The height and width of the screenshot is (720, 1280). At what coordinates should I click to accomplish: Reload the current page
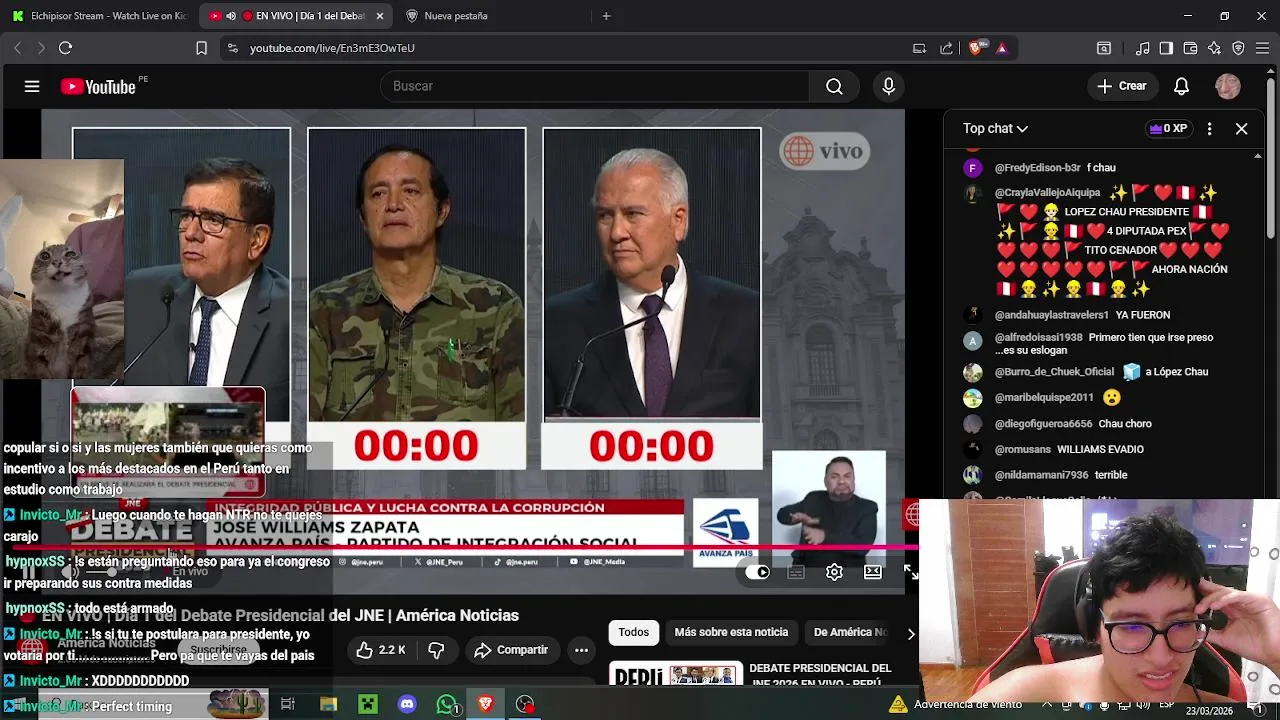pos(65,48)
